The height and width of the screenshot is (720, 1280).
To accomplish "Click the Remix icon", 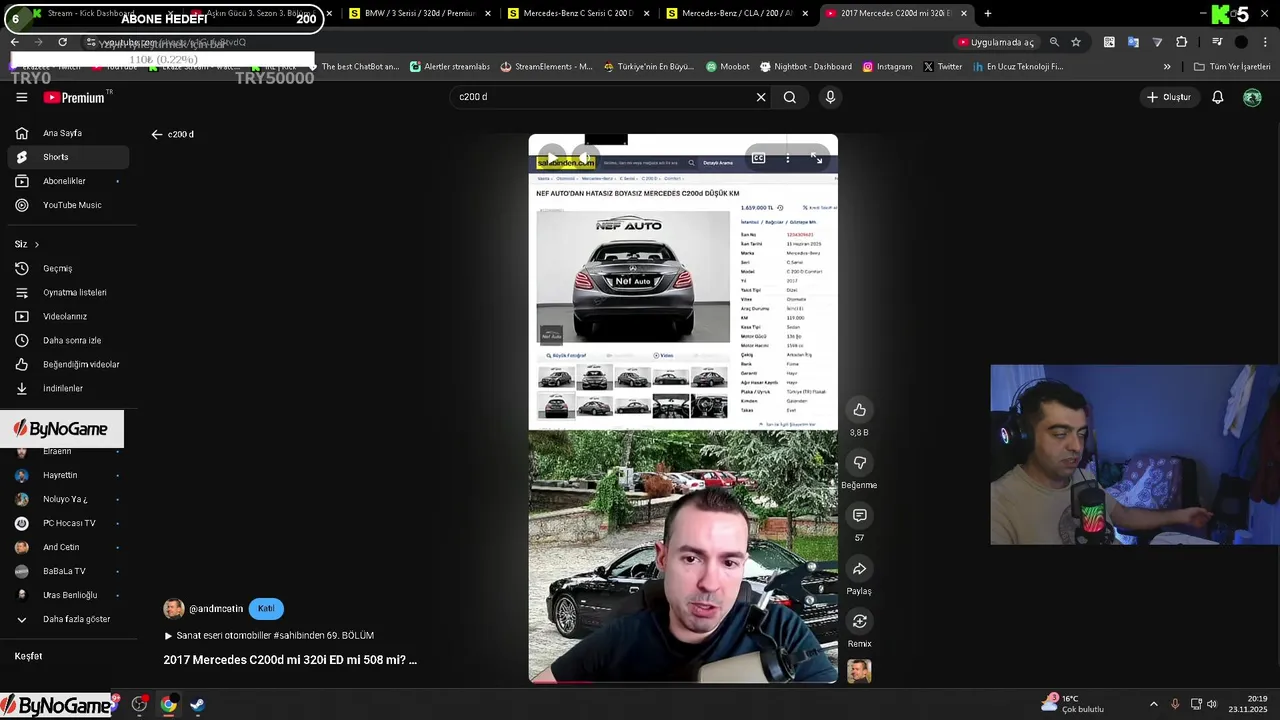I will pyautogui.click(x=859, y=621).
